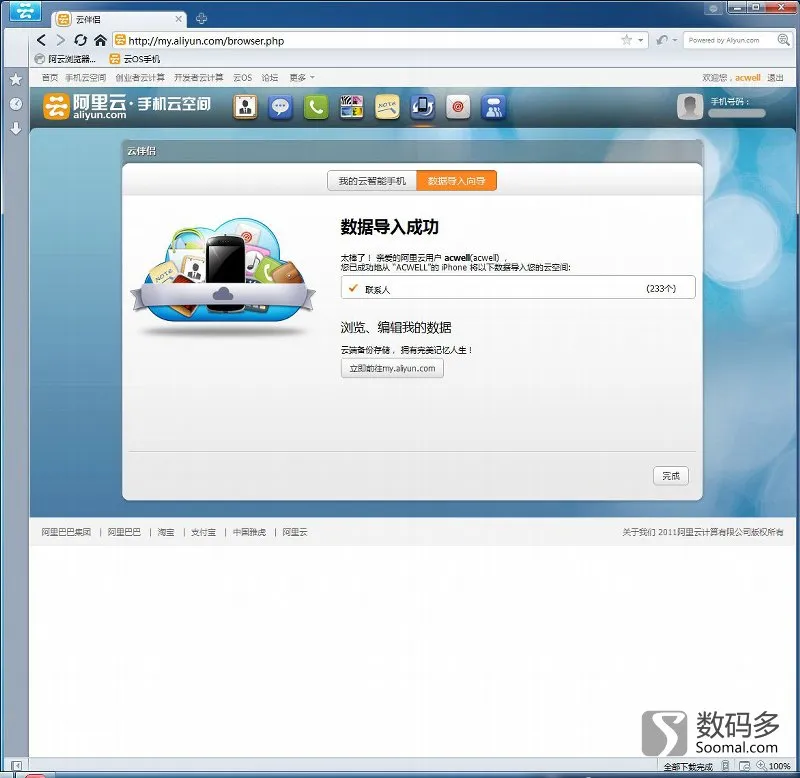Image resolution: width=800 pixels, height=778 pixels.
Task: Expand the bookmark star dropdown arrow
Action: [x=641, y=40]
